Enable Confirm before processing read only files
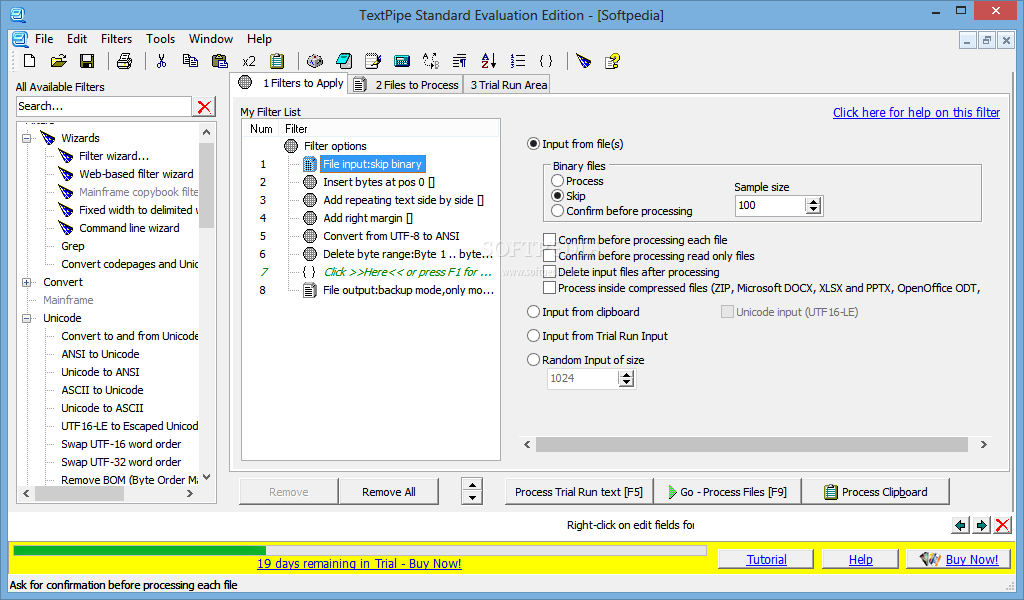 [550, 256]
